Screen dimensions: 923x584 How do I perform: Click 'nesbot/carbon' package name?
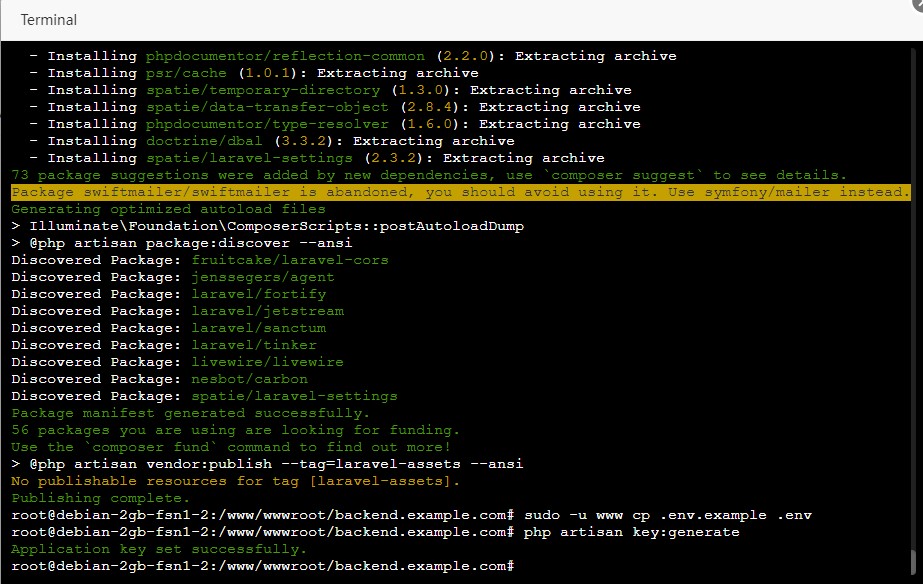click(249, 379)
